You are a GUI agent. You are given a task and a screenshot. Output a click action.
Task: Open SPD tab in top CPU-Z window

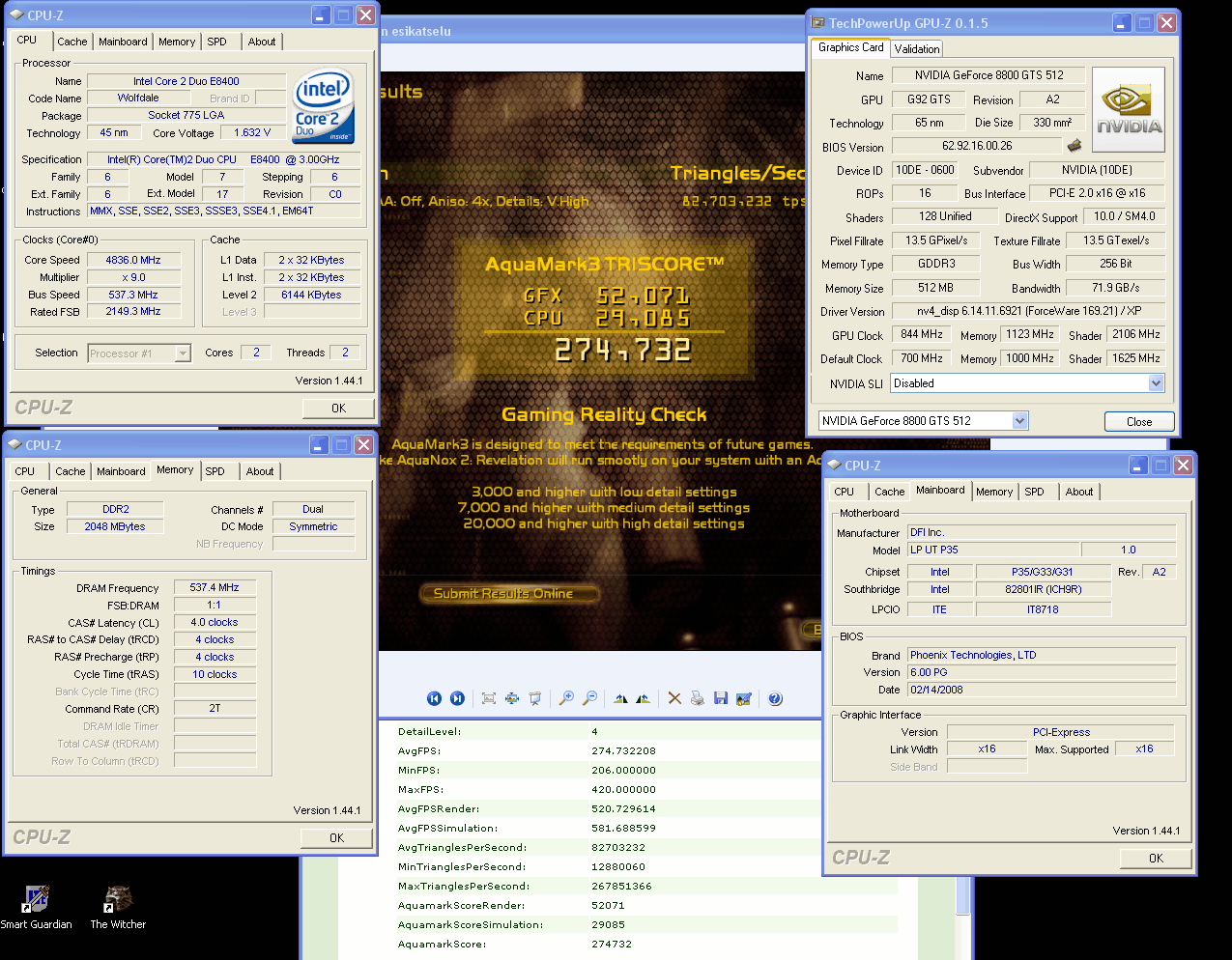216,42
